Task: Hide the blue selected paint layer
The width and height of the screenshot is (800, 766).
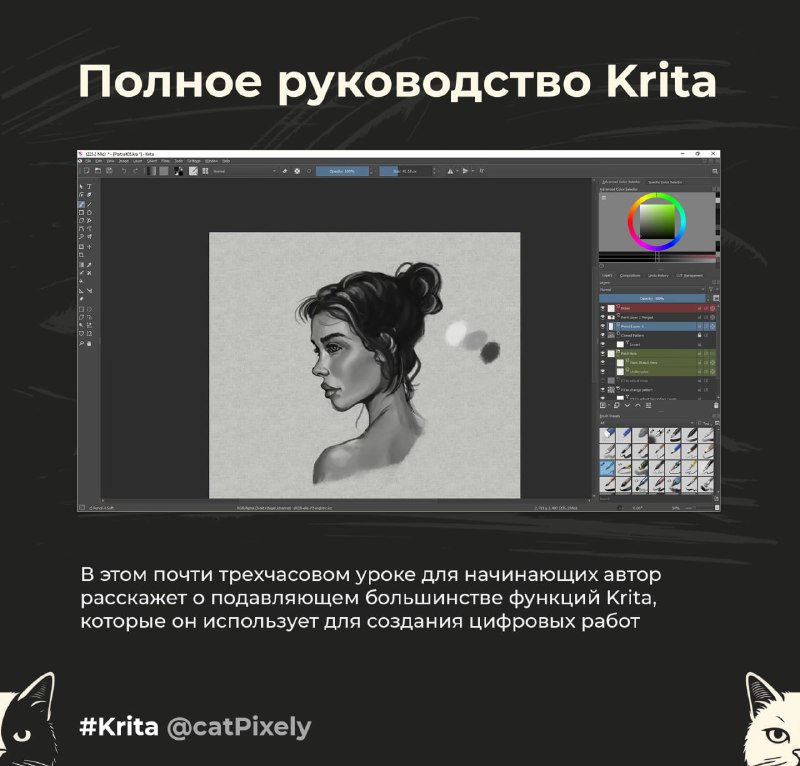Action: 603,326
